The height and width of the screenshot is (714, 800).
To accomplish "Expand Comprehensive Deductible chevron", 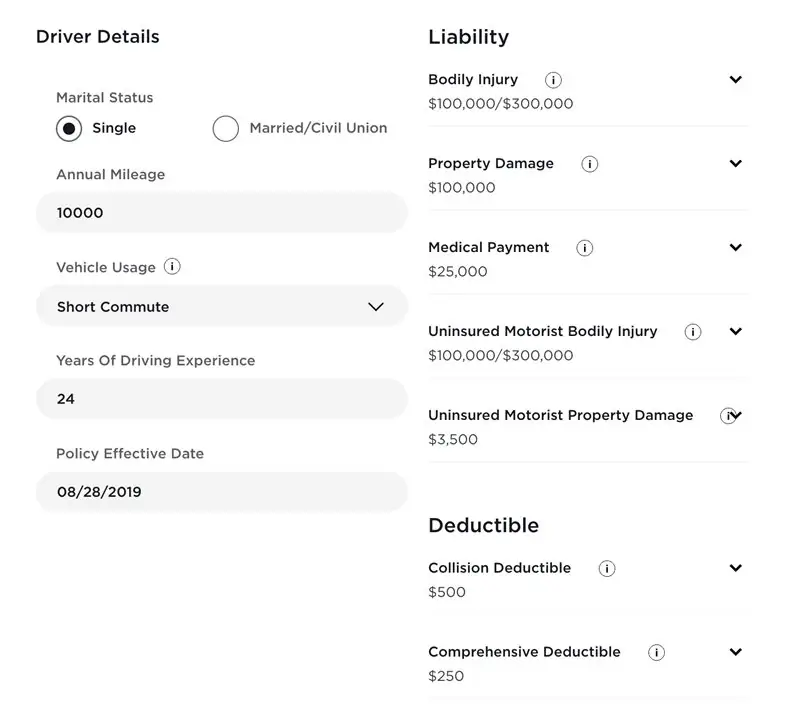I will point(736,652).
